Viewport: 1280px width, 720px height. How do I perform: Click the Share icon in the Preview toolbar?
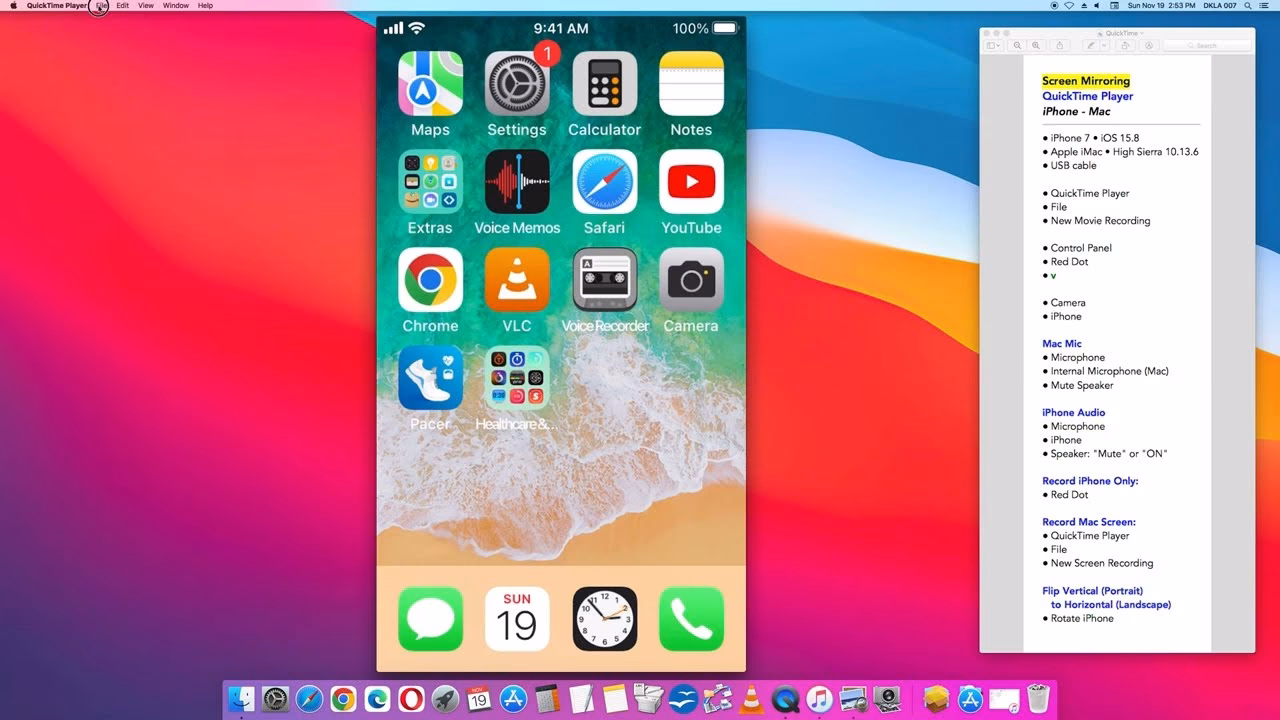1060,45
